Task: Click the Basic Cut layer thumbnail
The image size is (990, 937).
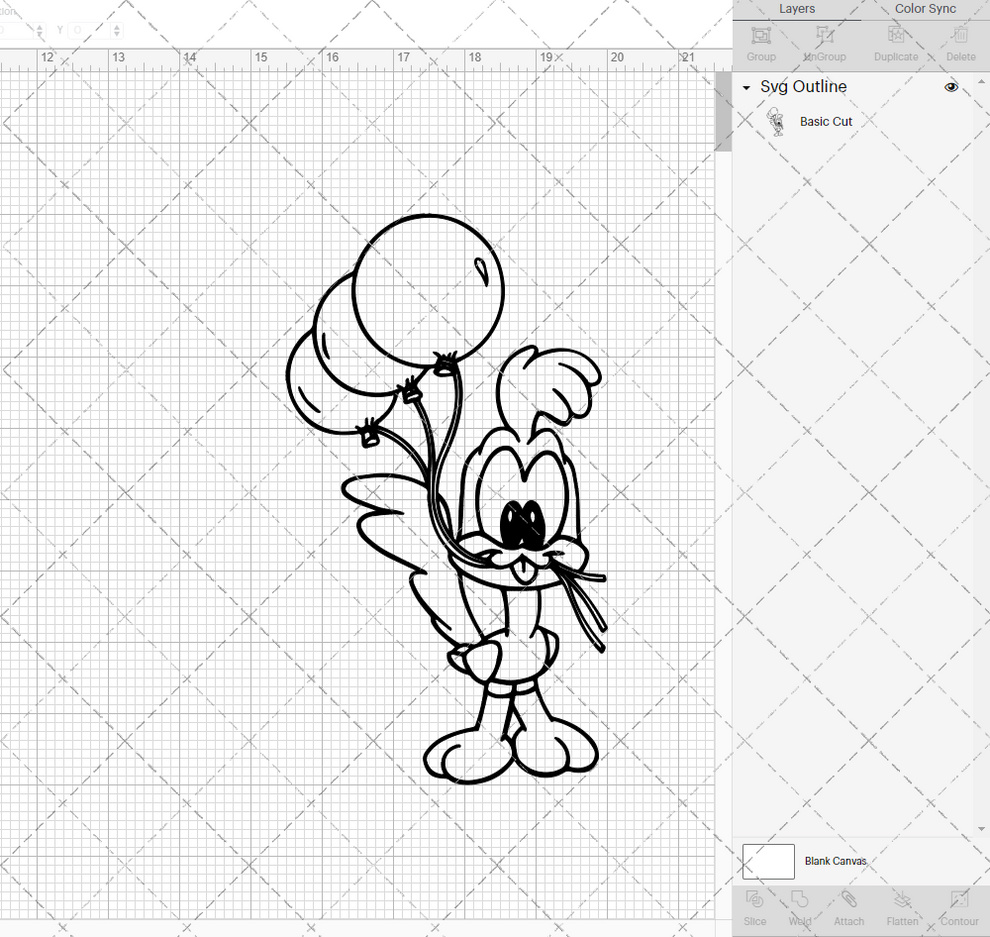Action: point(776,121)
